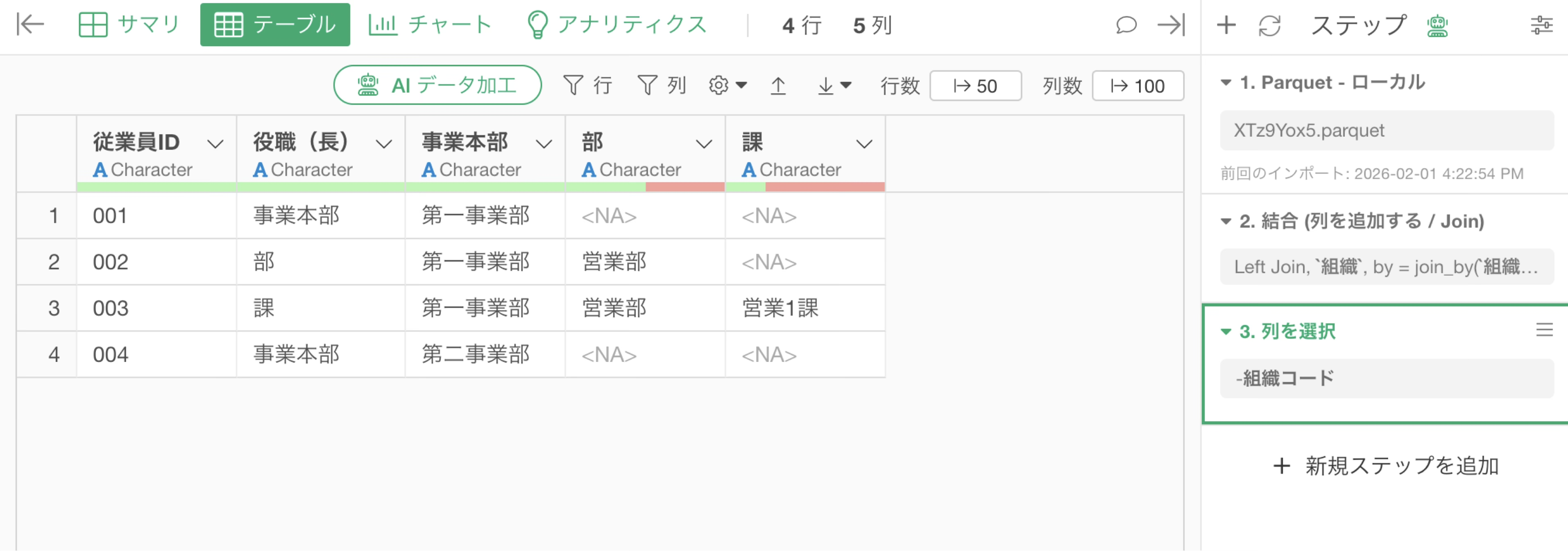Add a step with the plus icon
The width and height of the screenshot is (1568, 551).
point(1226,25)
